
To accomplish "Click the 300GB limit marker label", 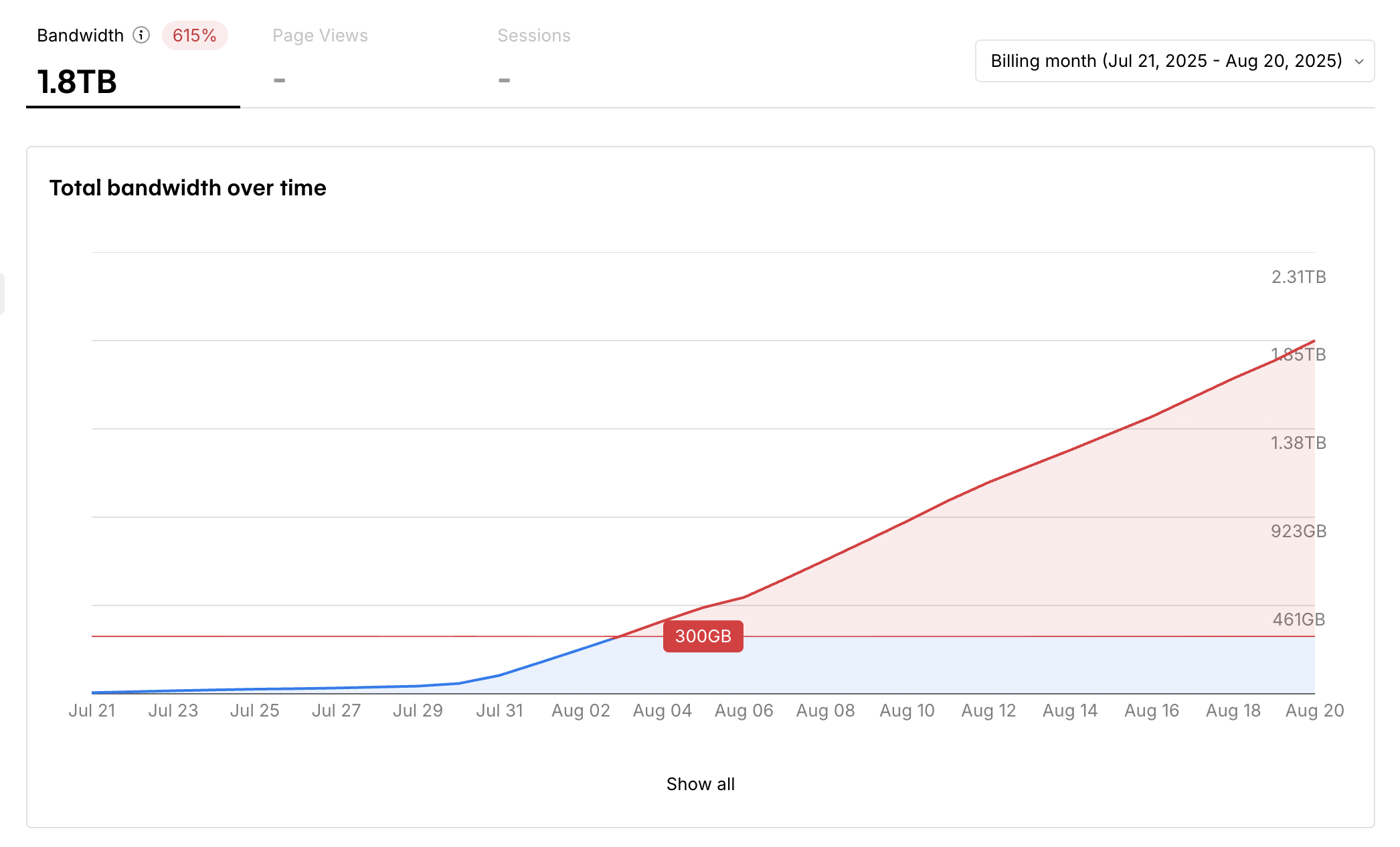I will coord(703,636).
